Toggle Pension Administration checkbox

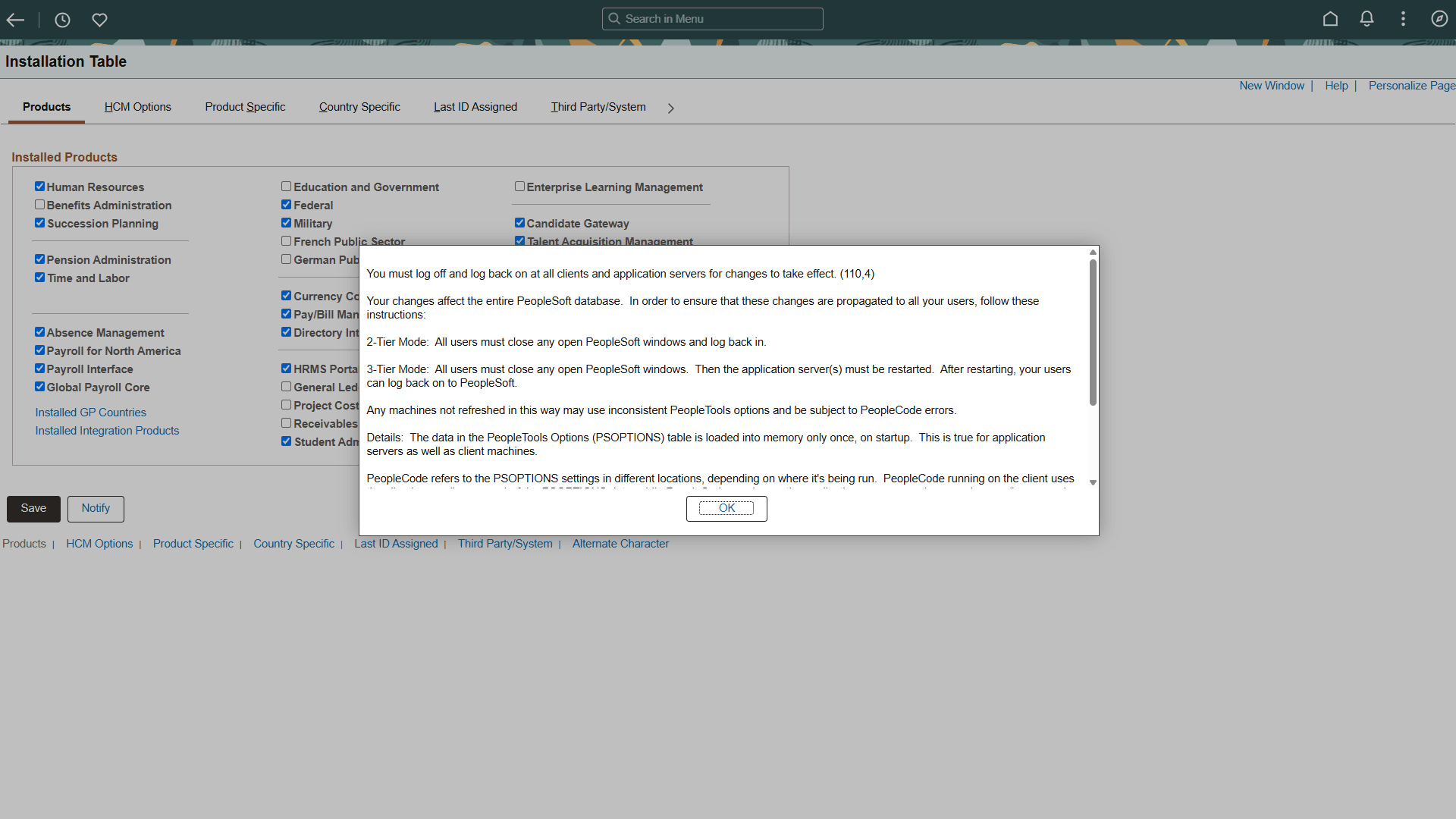(39, 259)
